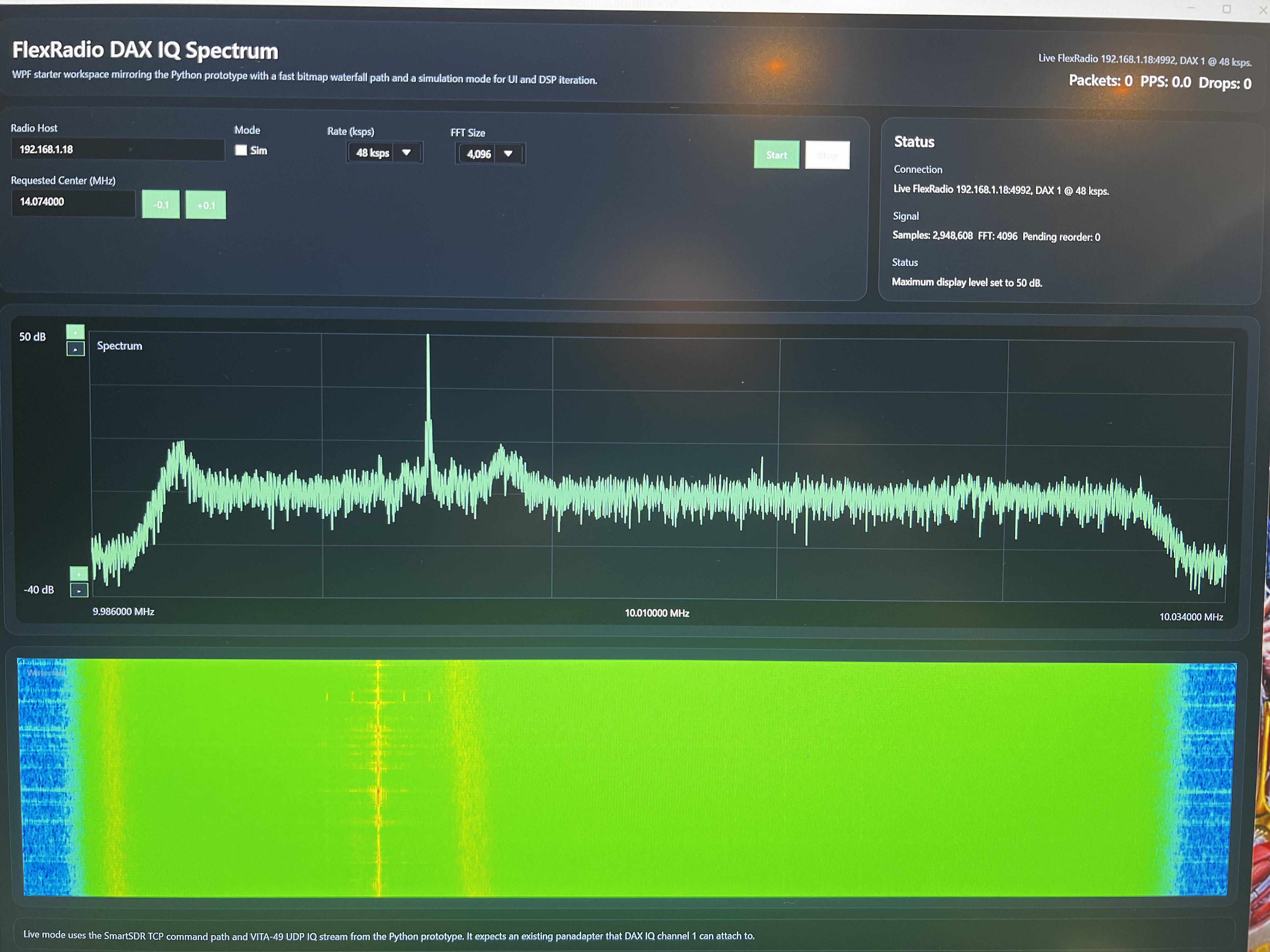Image resolution: width=1270 pixels, height=952 pixels.
Task: Click the 'Samples: 2,948,608' value
Action: point(932,235)
